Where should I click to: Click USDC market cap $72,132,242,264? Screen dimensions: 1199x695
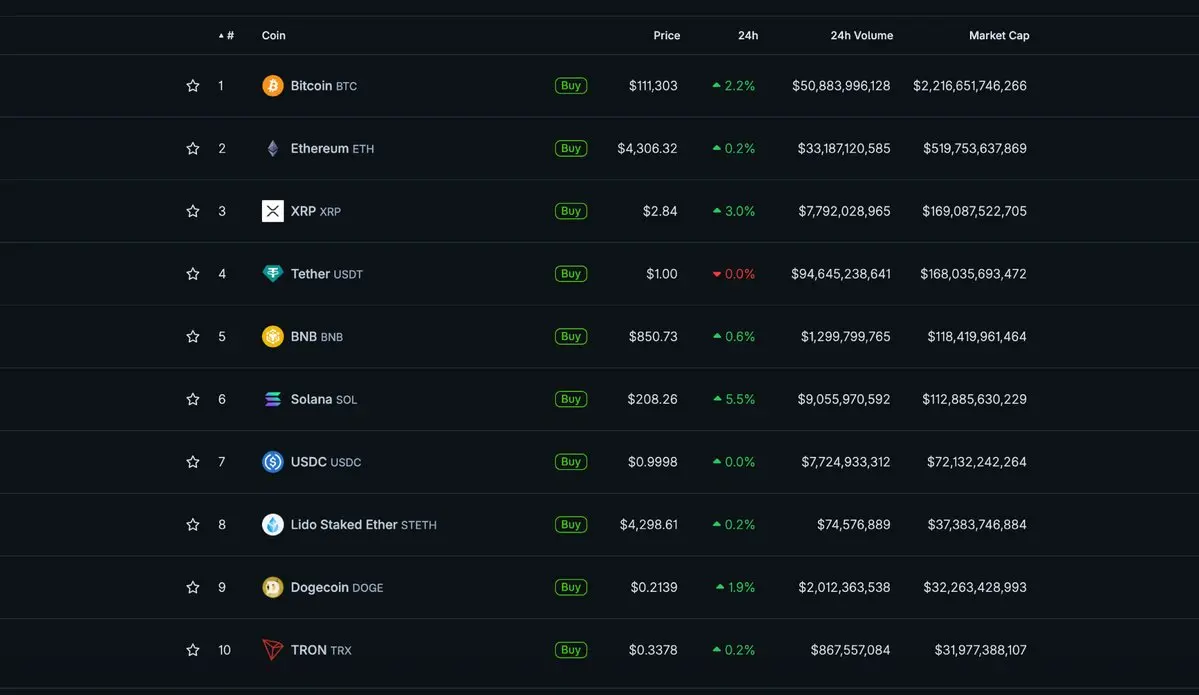pos(976,462)
